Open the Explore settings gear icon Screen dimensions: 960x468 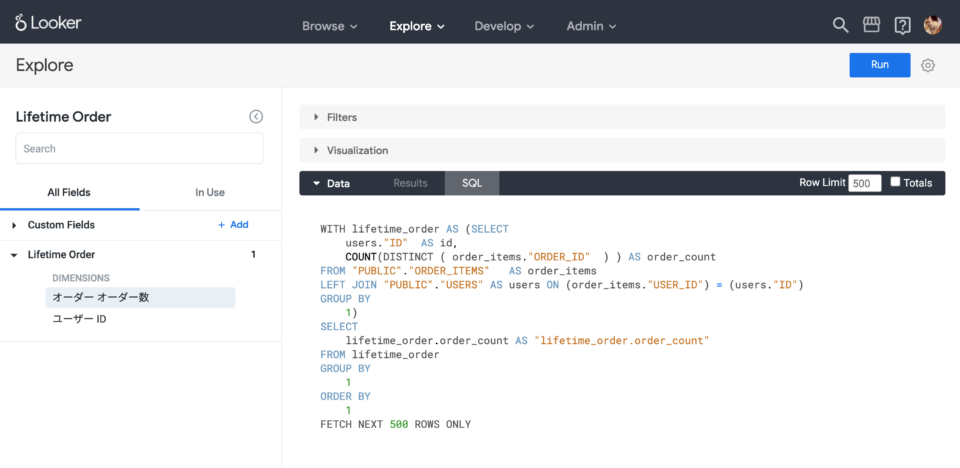(928, 65)
